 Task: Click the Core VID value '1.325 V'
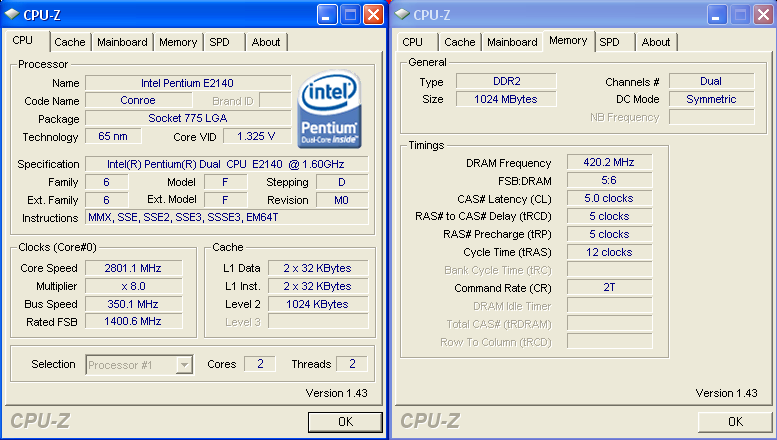pyautogui.click(x=256, y=136)
